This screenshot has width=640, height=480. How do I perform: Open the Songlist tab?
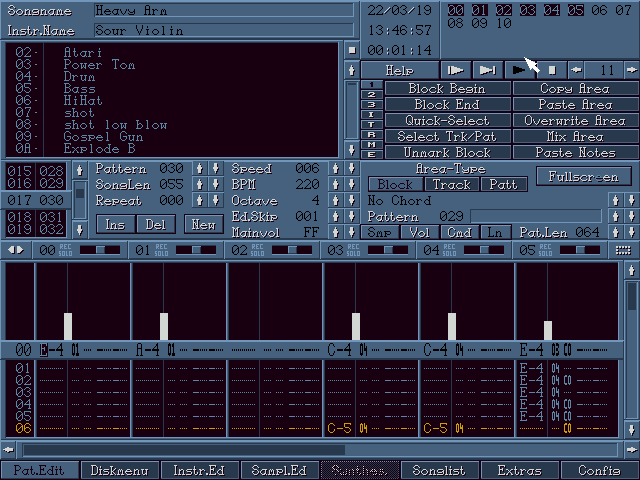[x=439, y=470]
